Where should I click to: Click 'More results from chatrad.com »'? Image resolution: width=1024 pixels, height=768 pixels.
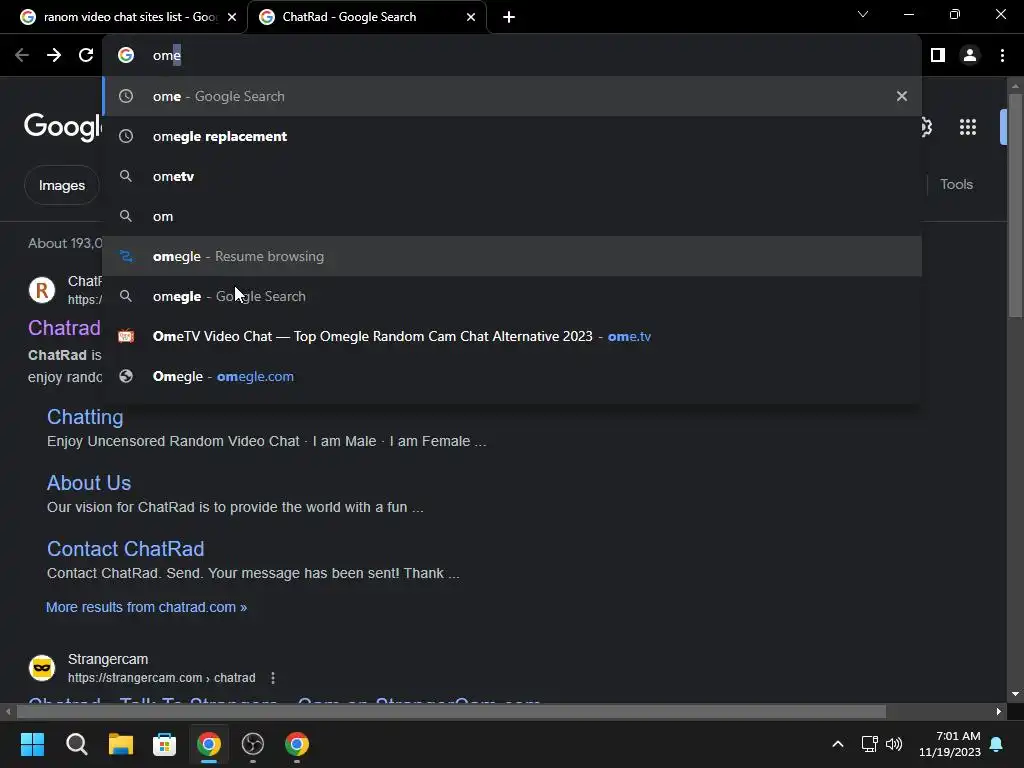click(x=146, y=607)
